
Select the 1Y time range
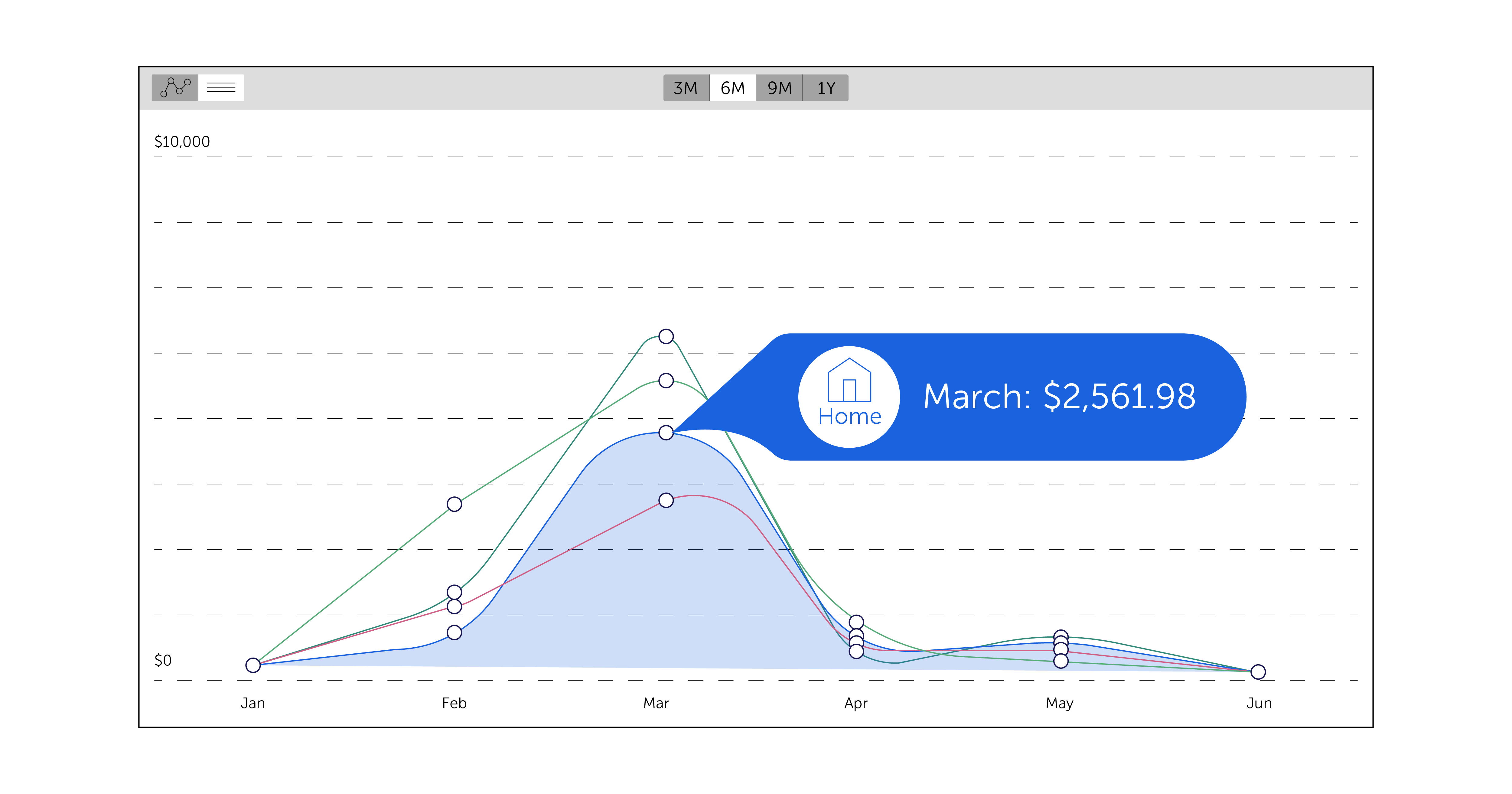(826, 88)
